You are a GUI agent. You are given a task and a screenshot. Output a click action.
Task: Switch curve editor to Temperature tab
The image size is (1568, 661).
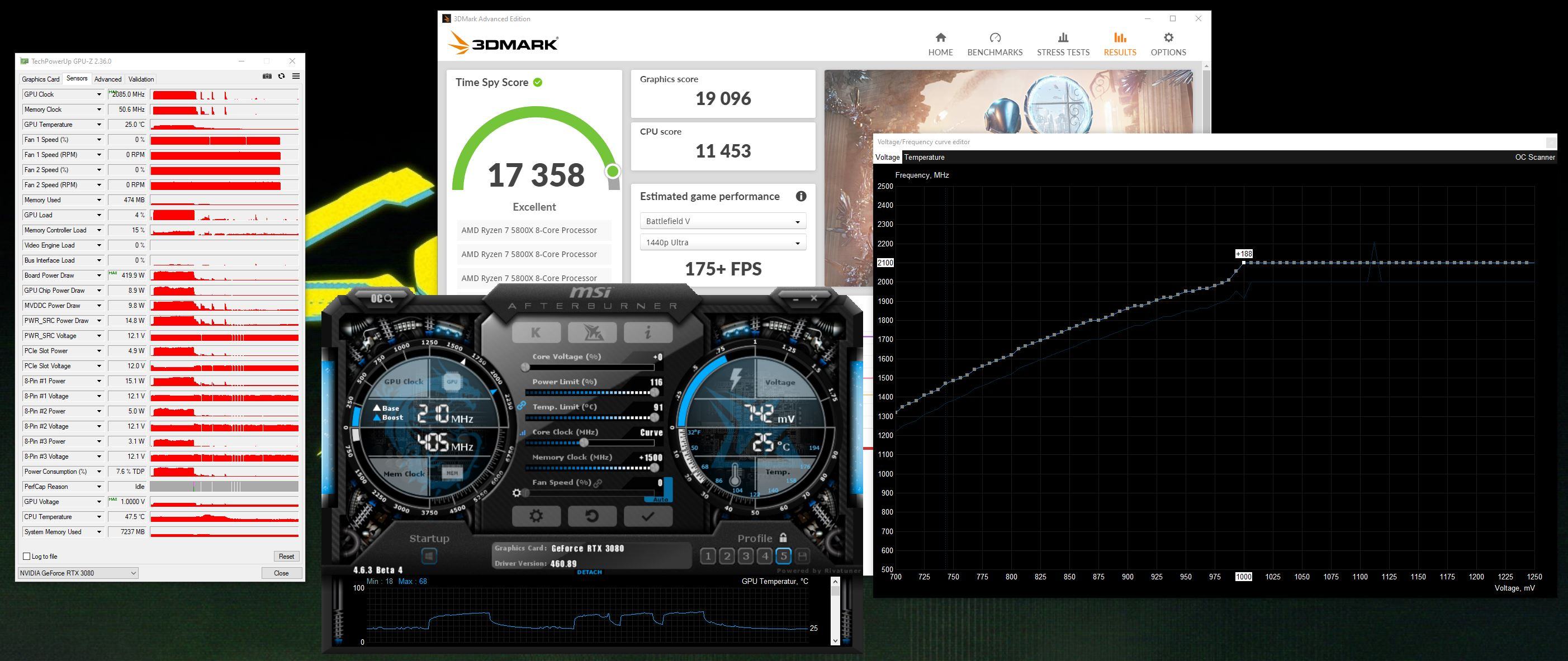pyautogui.click(x=924, y=157)
